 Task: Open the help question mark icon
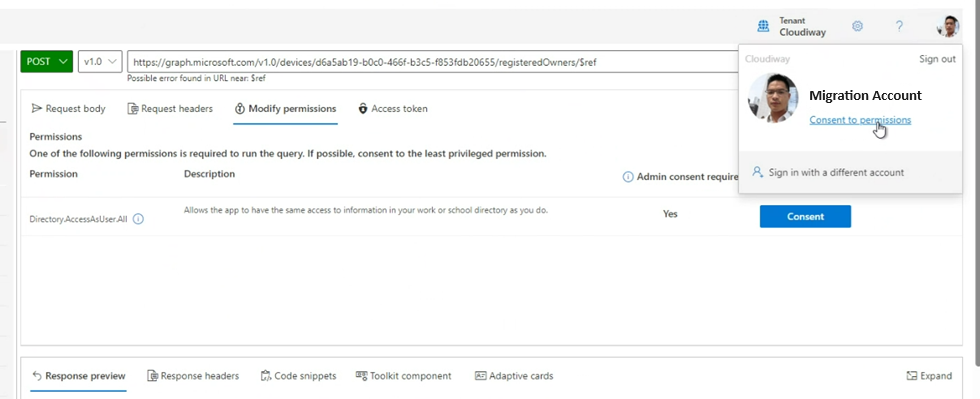899,26
